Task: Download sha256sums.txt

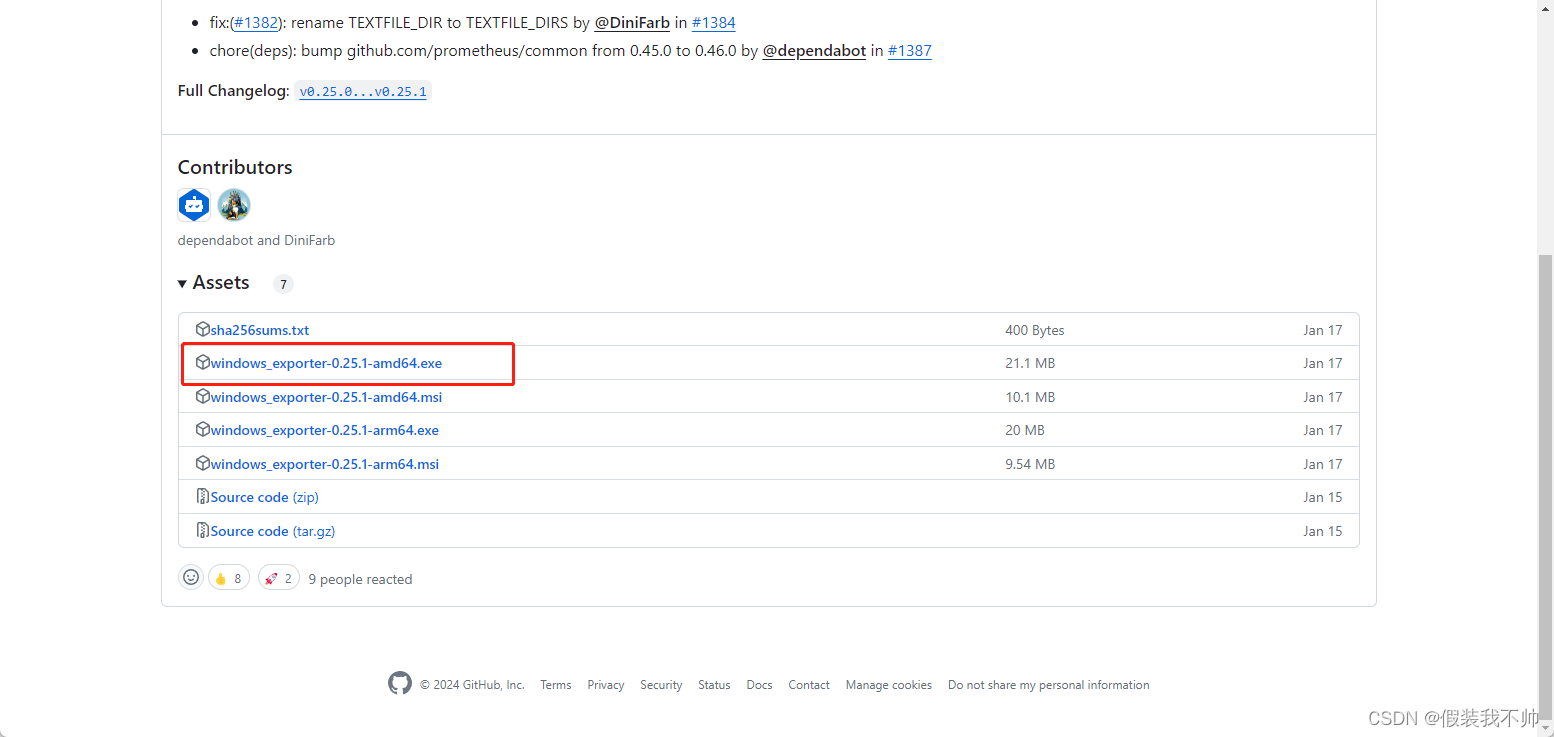Action: [260, 330]
